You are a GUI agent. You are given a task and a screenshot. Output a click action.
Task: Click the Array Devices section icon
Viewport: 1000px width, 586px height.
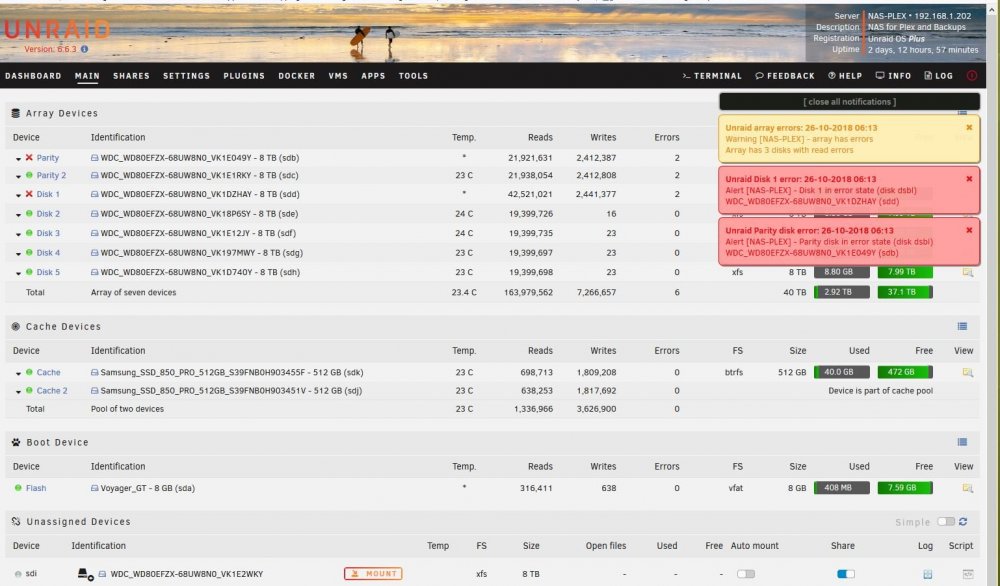15,113
